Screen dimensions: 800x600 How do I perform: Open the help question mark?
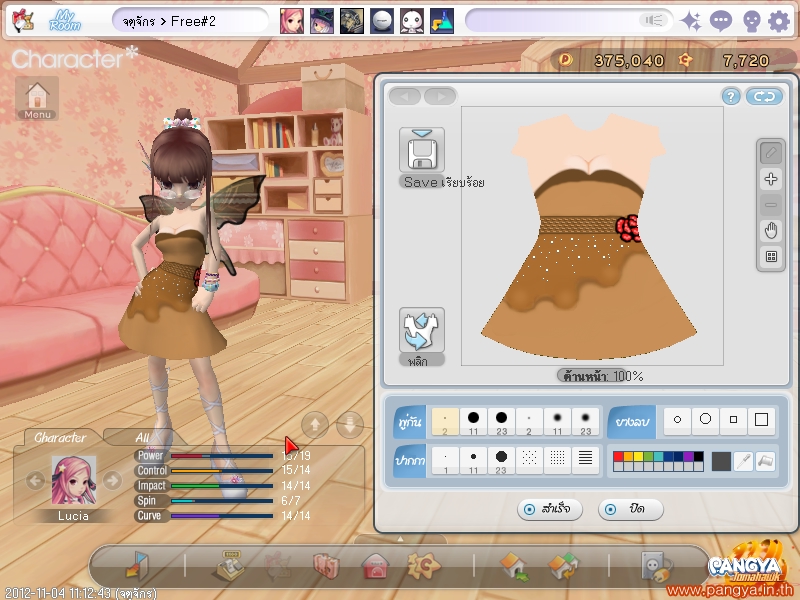[x=731, y=96]
